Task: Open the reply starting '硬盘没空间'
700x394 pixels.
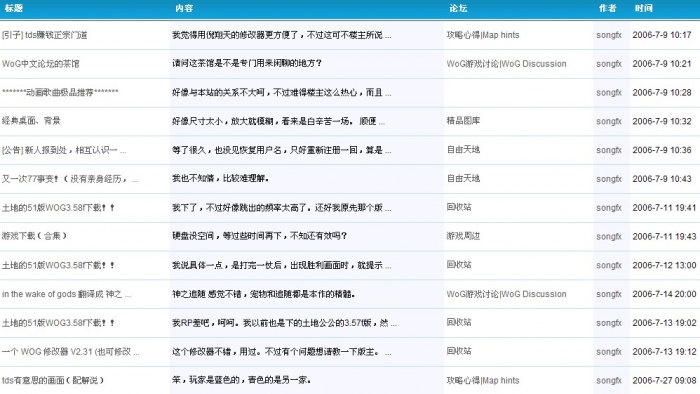Action: [x=259, y=236]
